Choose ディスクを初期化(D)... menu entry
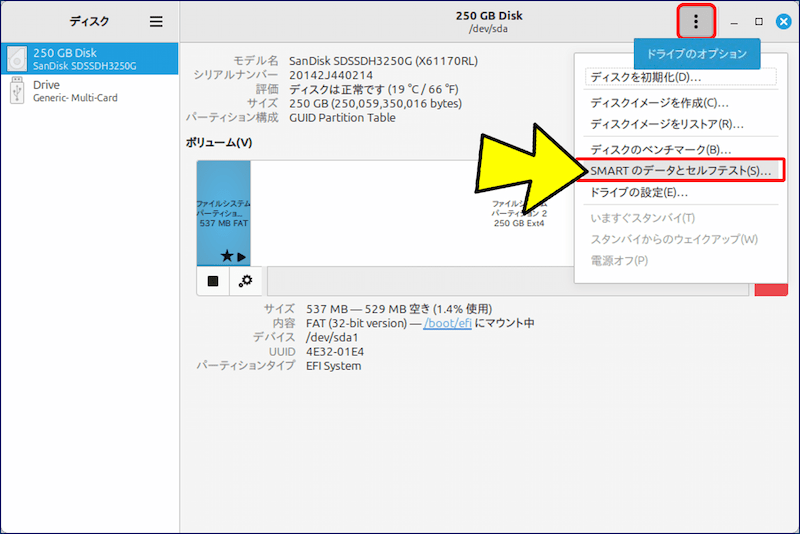Screen dimensions: 800x534 point(681,77)
